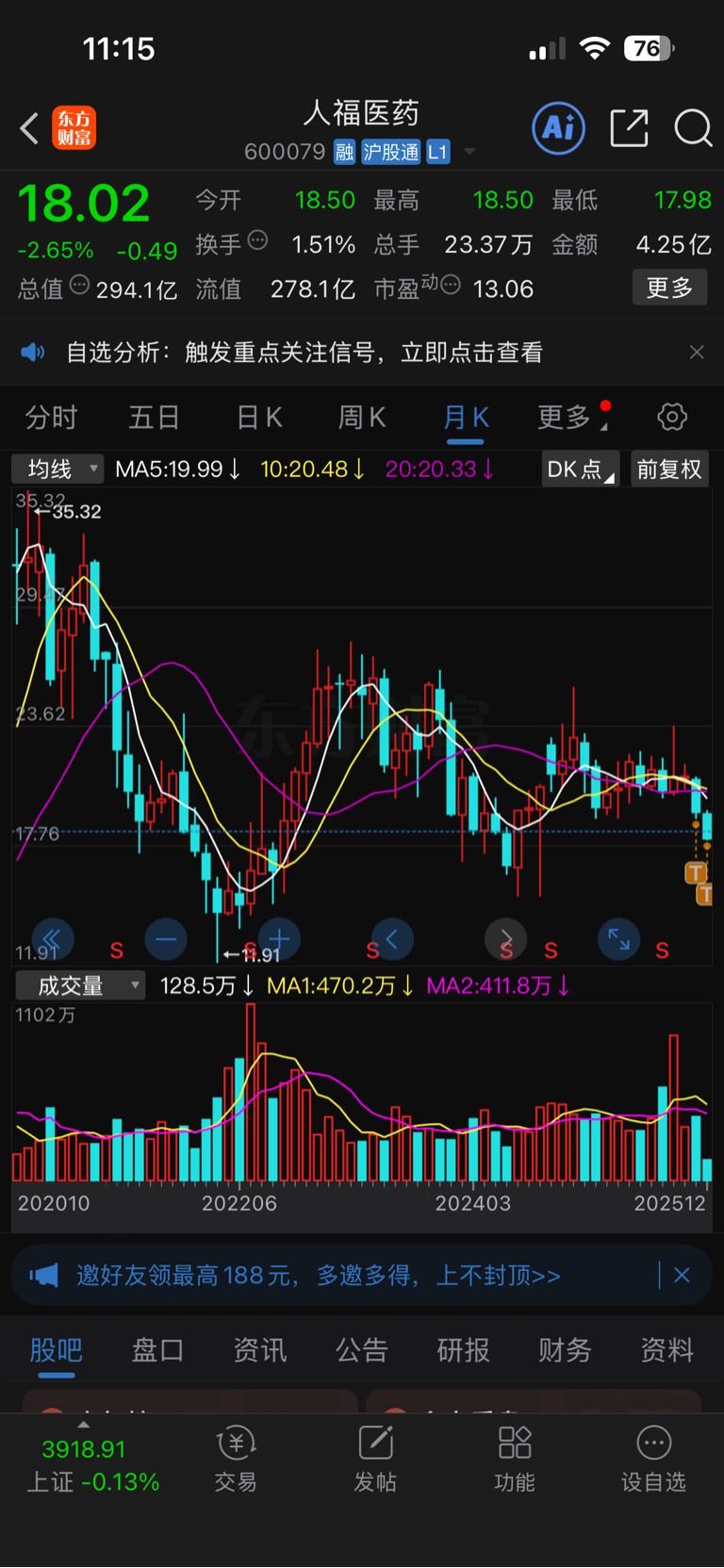Open 交易 trading icon

[x=236, y=1460]
